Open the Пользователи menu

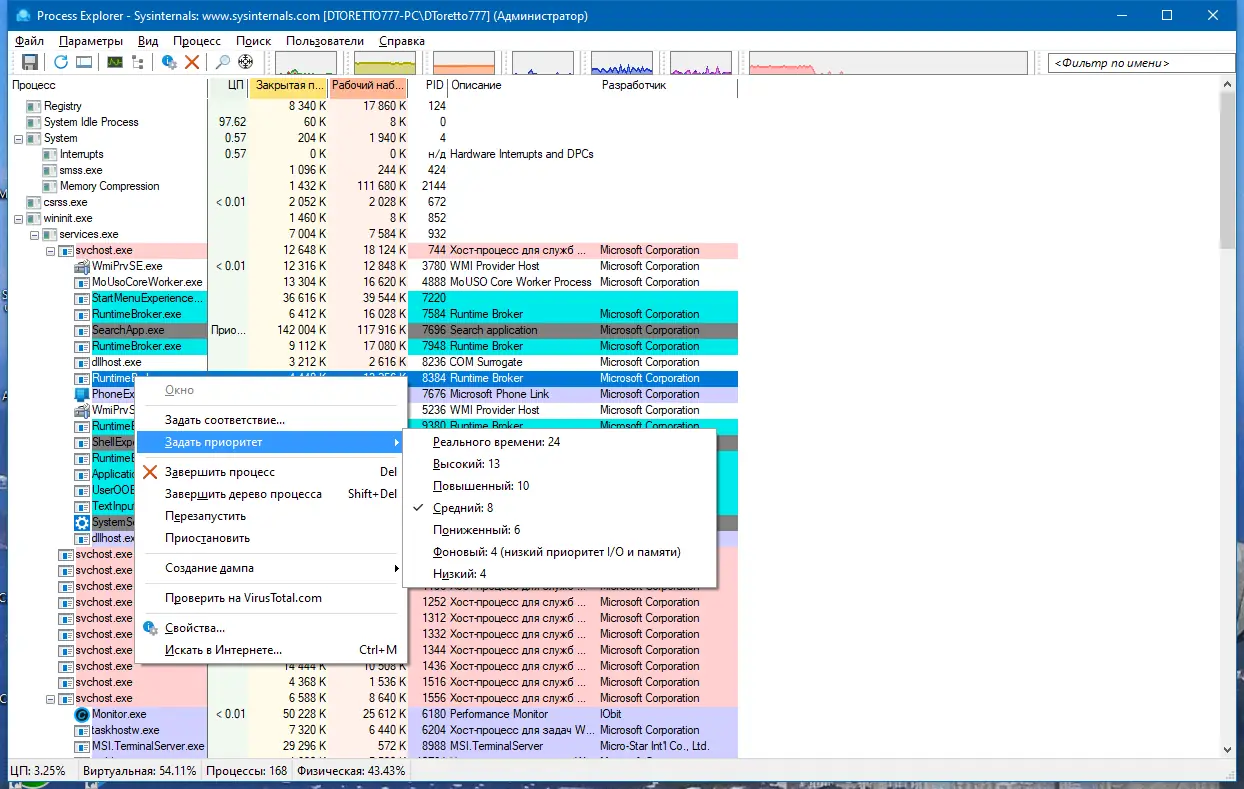[325, 41]
